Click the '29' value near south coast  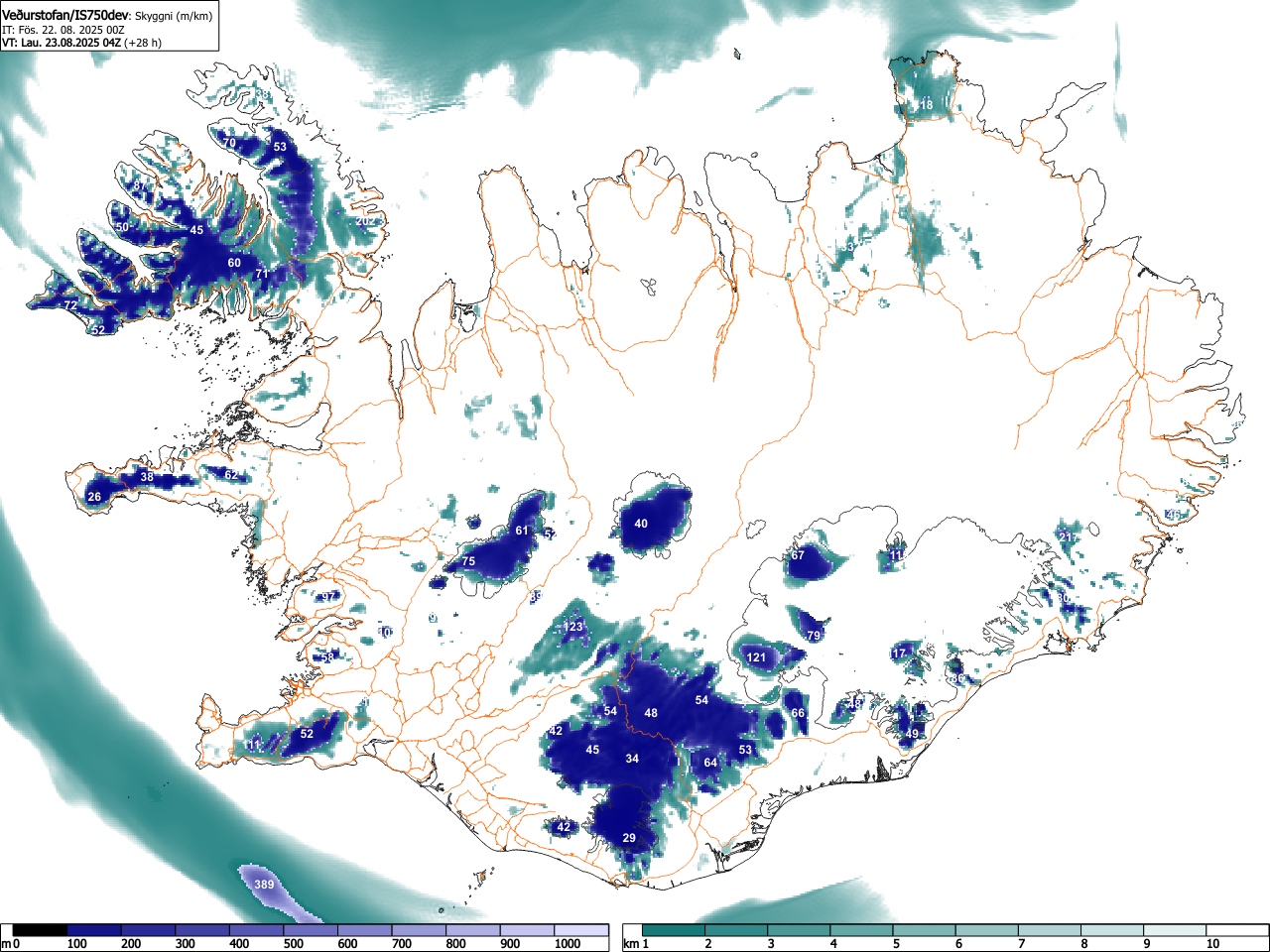tap(629, 838)
